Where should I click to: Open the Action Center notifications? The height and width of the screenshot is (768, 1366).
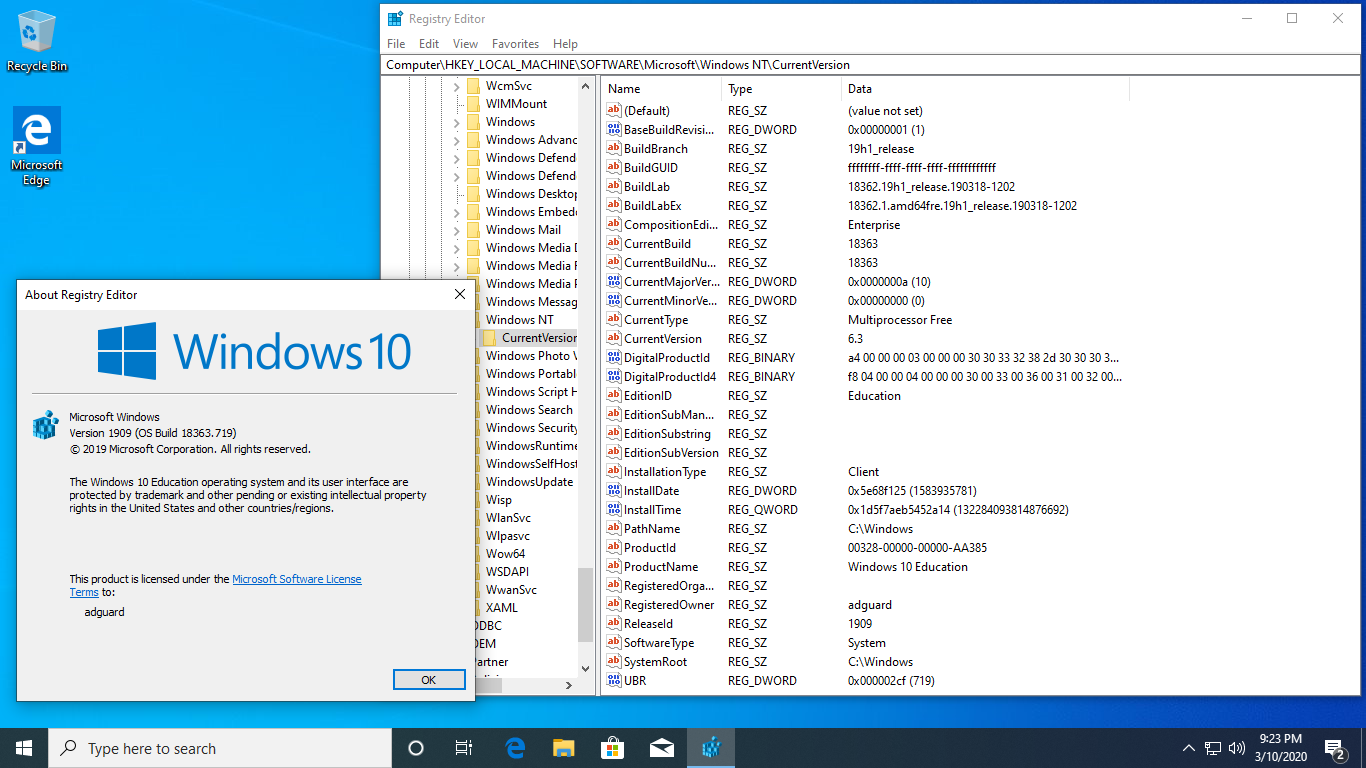point(1334,748)
